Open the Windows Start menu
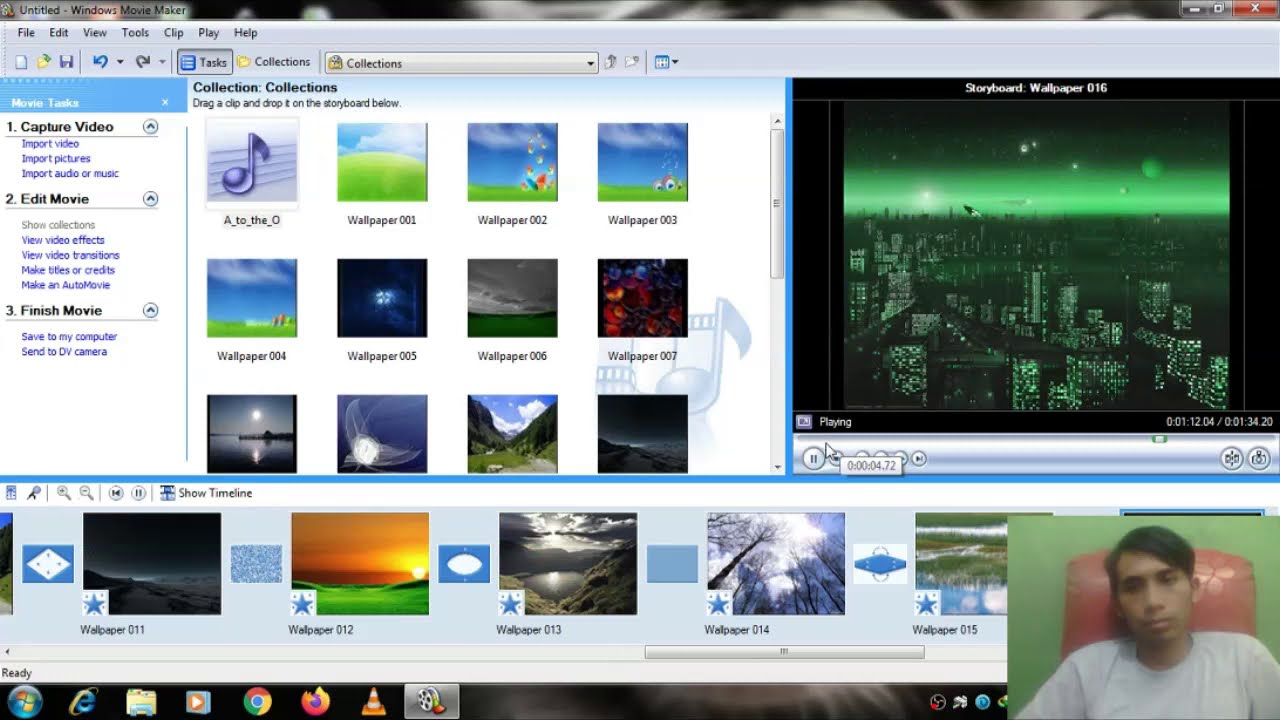The image size is (1280, 720). point(24,702)
